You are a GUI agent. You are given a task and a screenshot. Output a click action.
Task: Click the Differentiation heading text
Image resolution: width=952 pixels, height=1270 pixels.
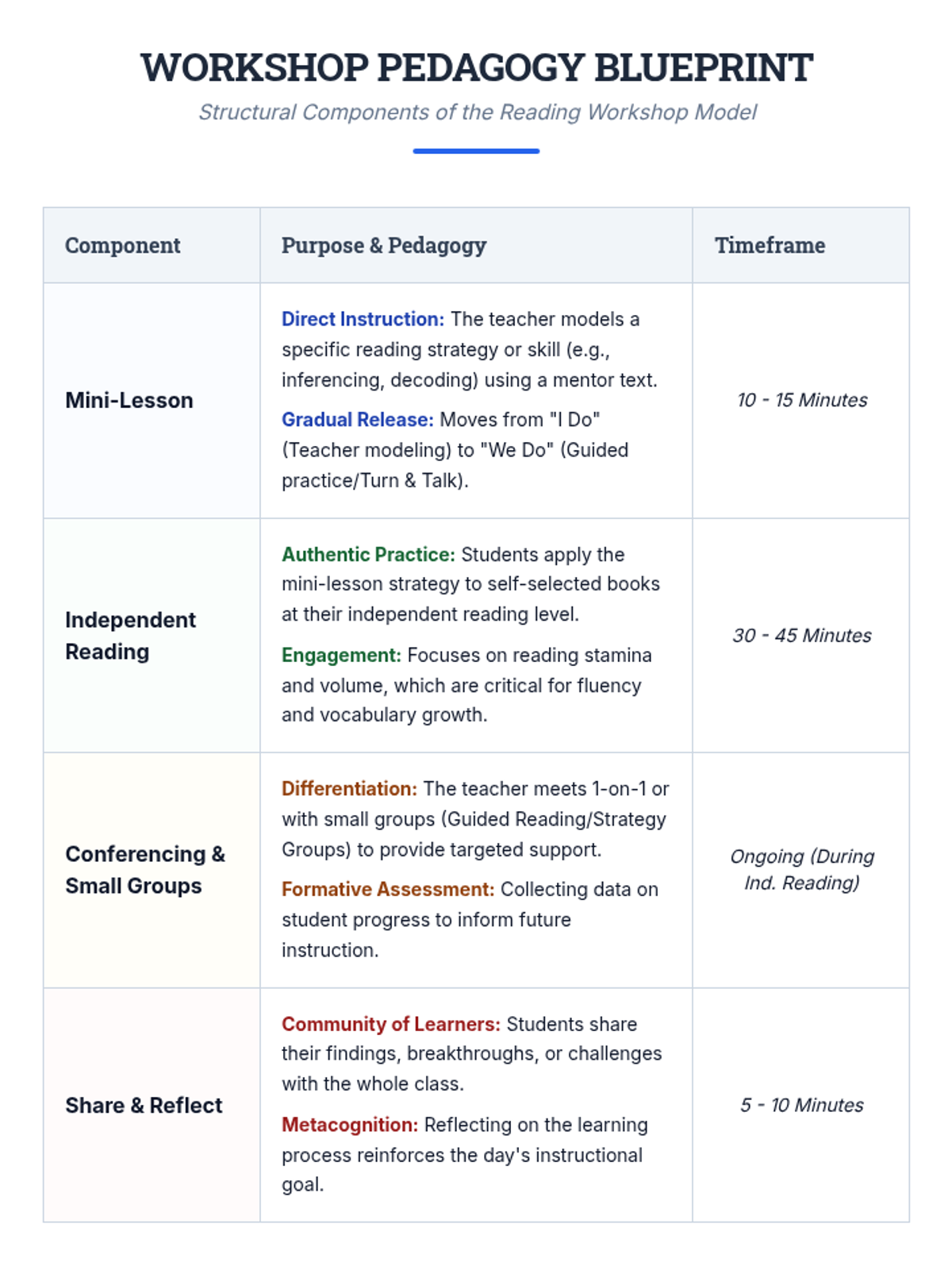click(x=349, y=788)
